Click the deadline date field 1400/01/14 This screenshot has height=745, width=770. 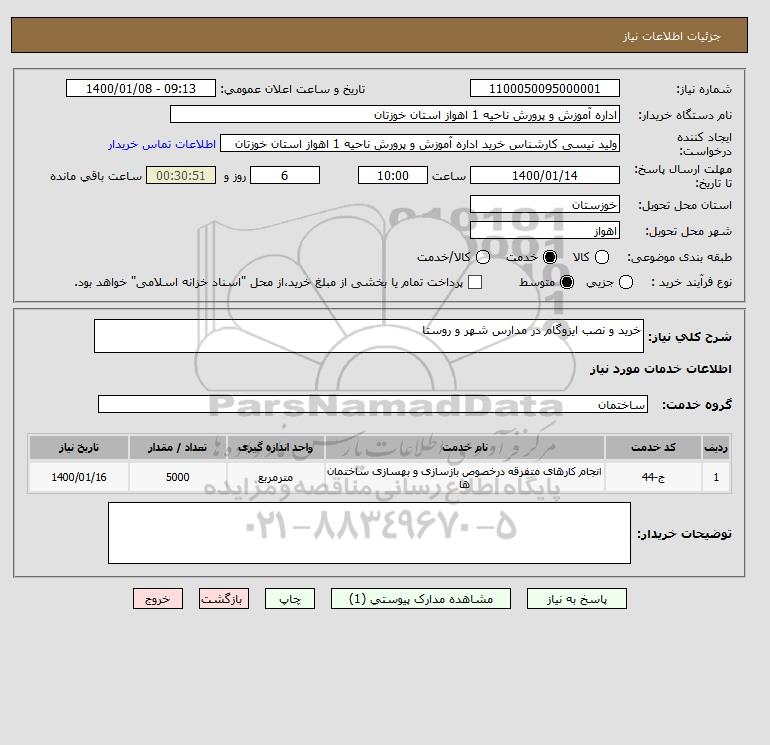click(545, 175)
